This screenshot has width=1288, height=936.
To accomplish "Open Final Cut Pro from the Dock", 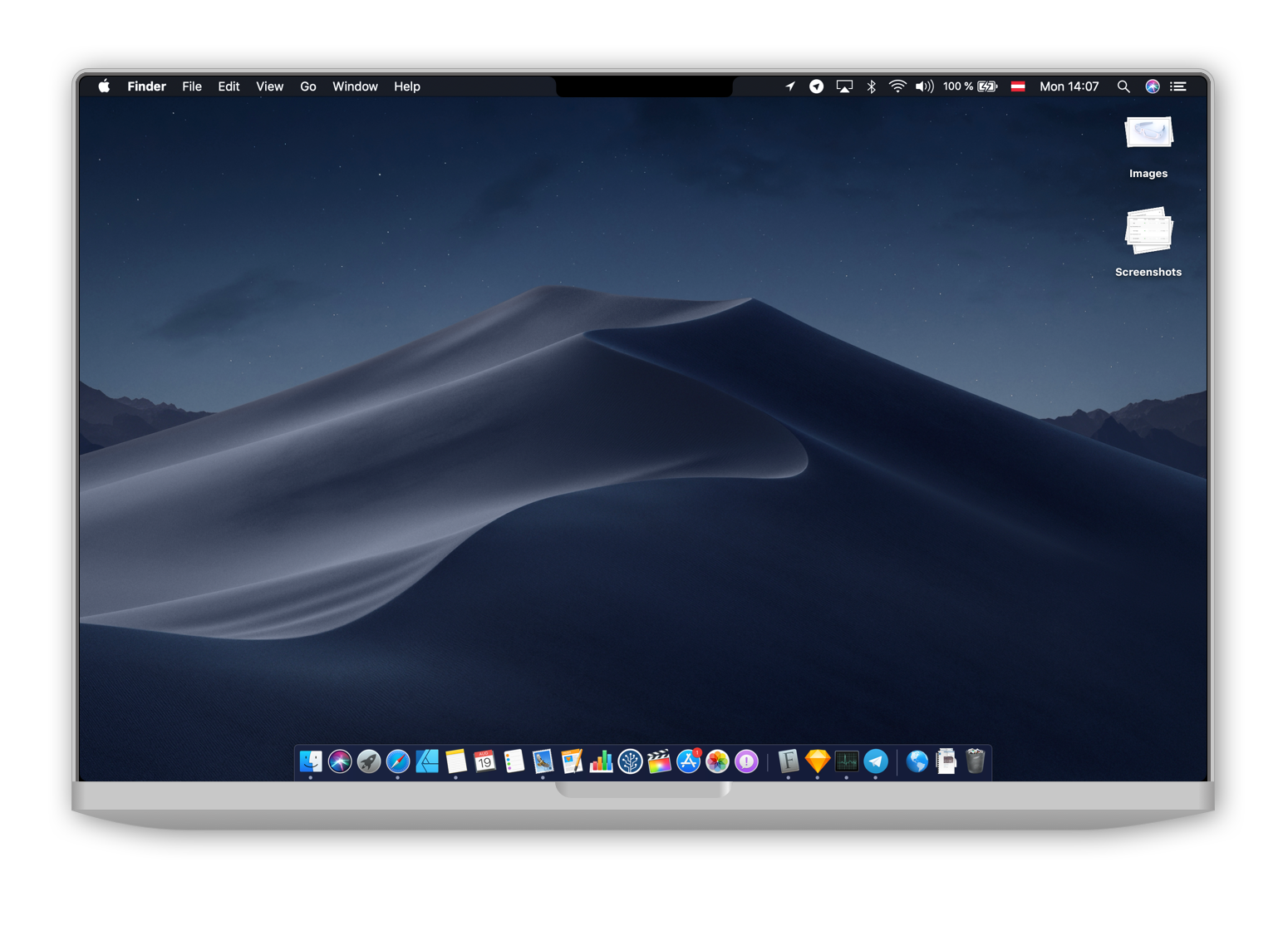I will [659, 761].
